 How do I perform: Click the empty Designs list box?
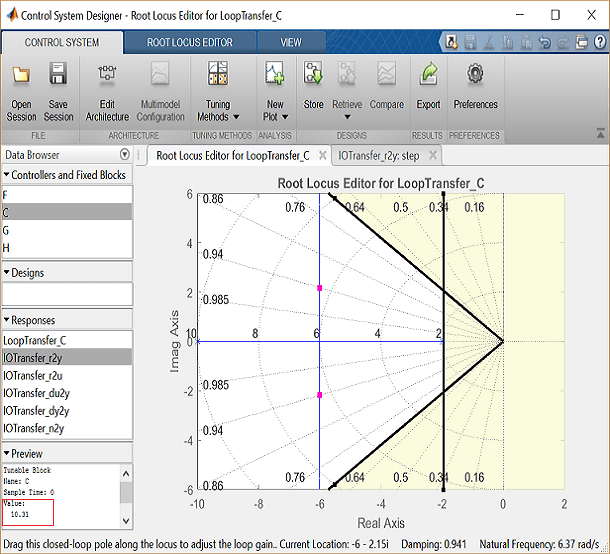(67, 293)
